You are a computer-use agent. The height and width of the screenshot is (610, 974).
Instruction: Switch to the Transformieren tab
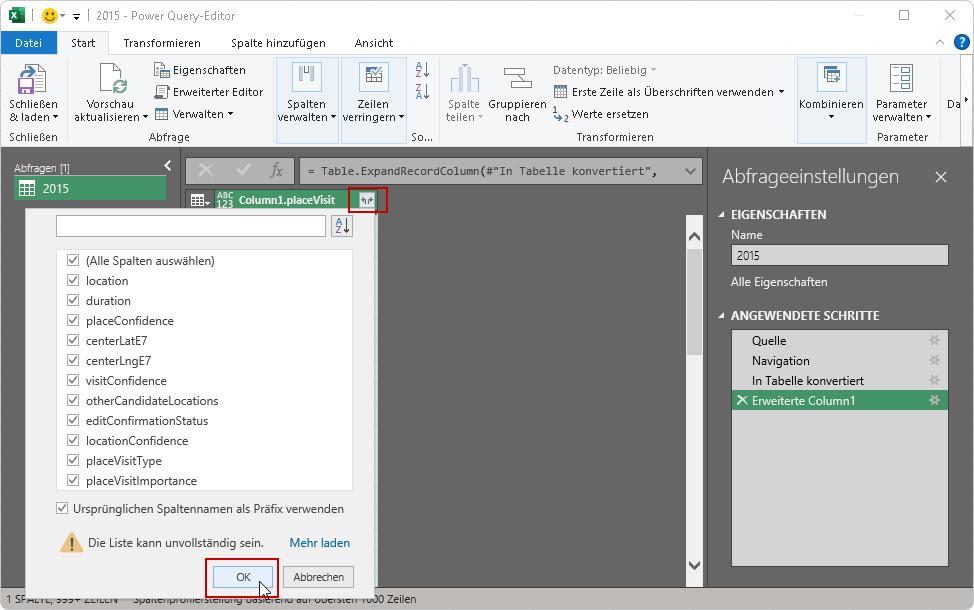click(161, 43)
